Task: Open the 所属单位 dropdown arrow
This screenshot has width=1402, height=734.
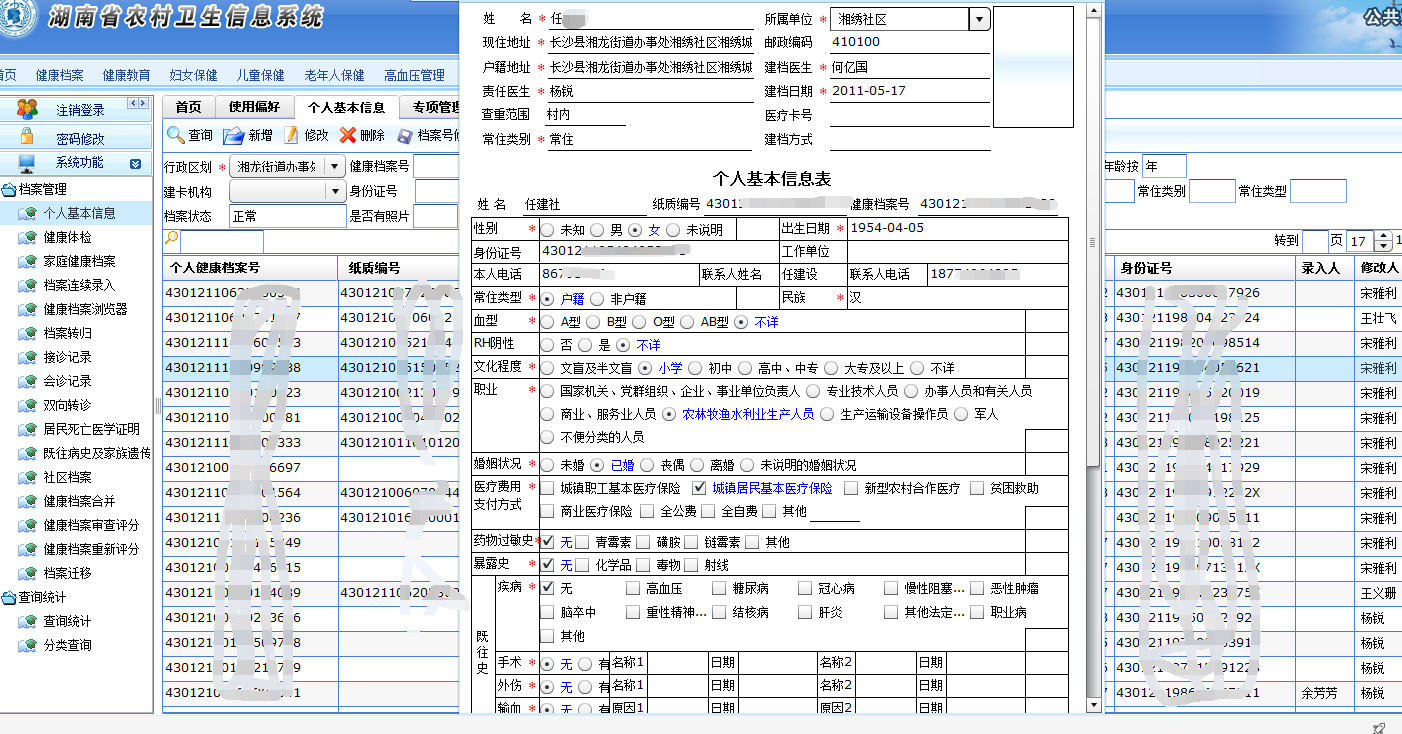Action: [979, 19]
